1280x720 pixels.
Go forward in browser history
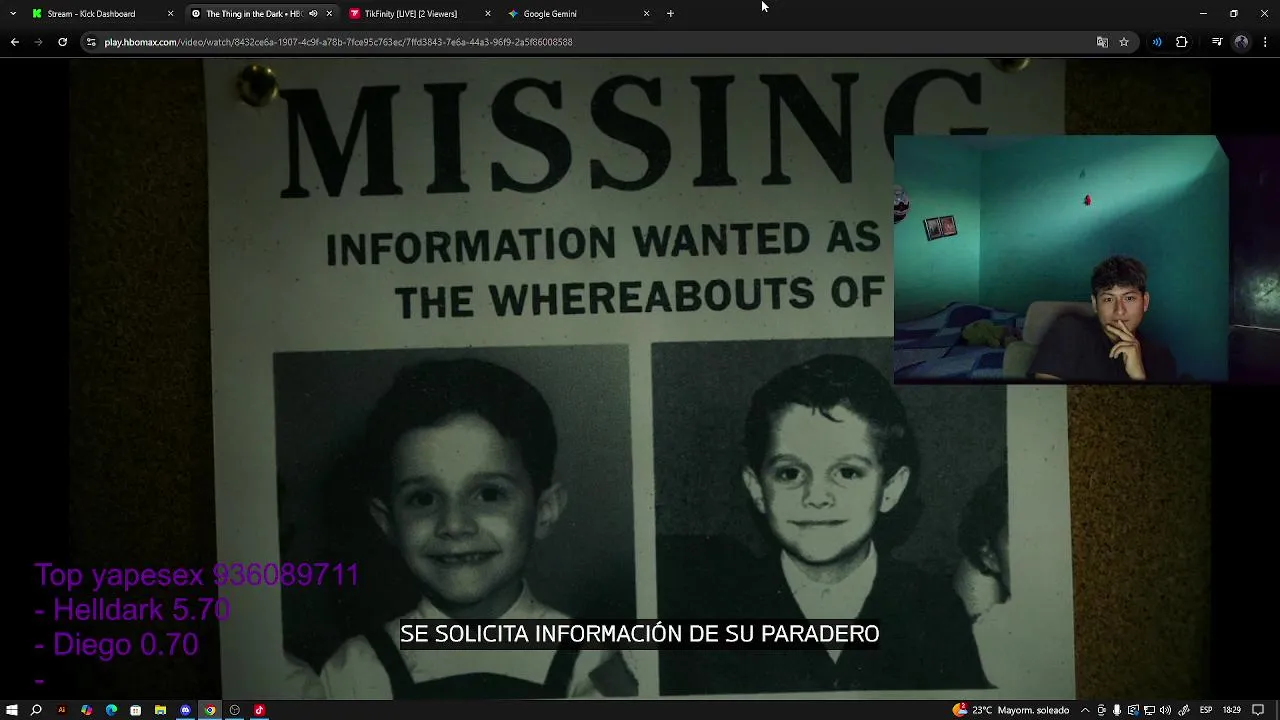pyautogui.click(x=38, y=42)
